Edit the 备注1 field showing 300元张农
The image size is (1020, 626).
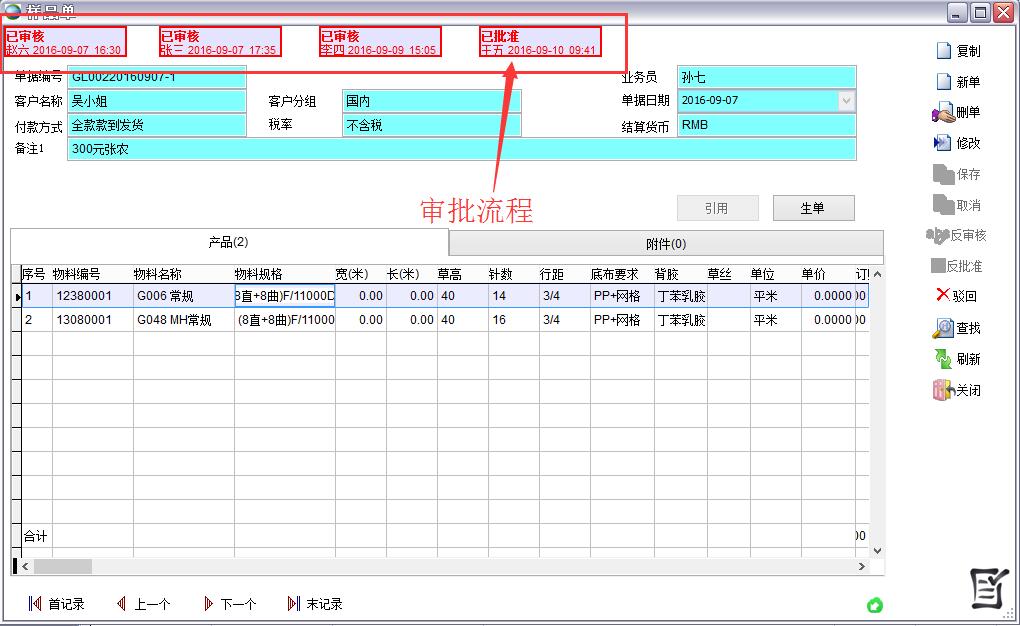[400, 148]
